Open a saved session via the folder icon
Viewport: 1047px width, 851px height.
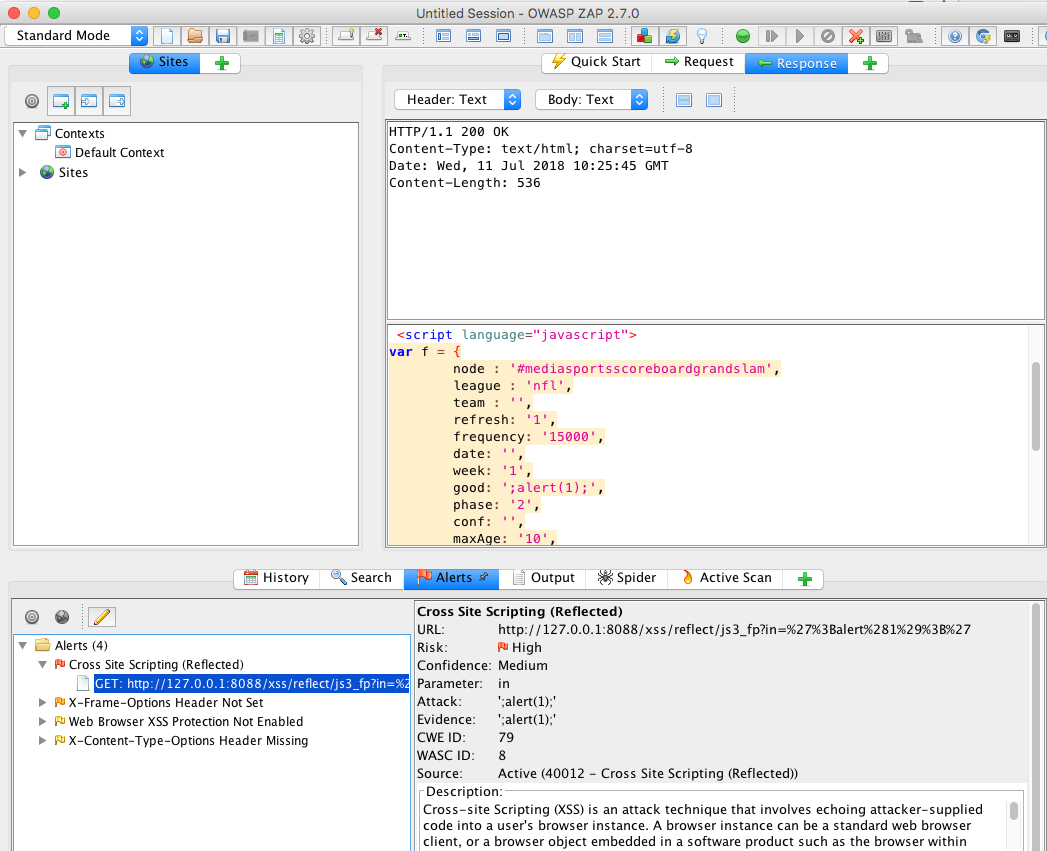coord(195,35)
